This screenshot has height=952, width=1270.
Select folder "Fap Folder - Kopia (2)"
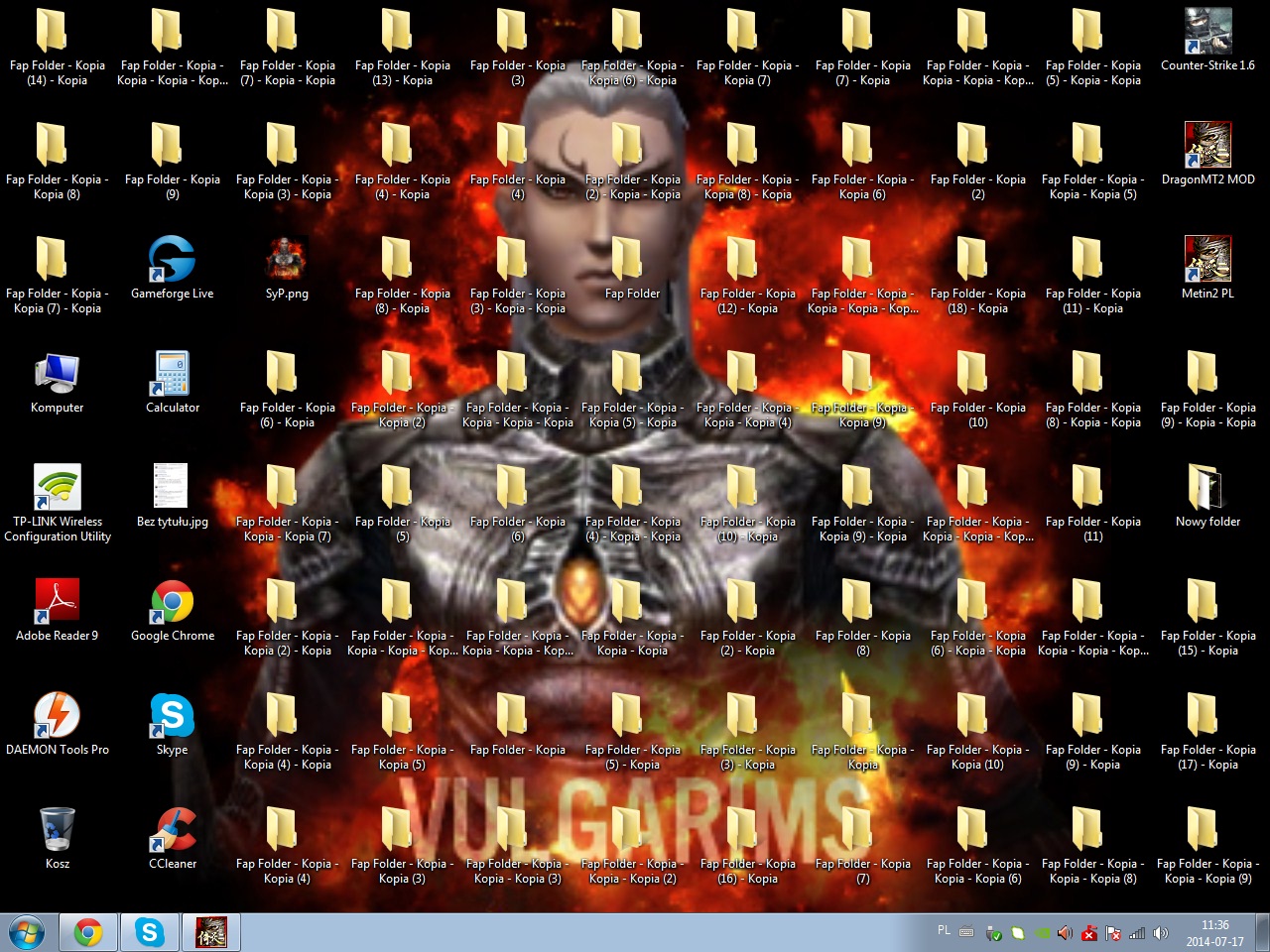(977, 161)
